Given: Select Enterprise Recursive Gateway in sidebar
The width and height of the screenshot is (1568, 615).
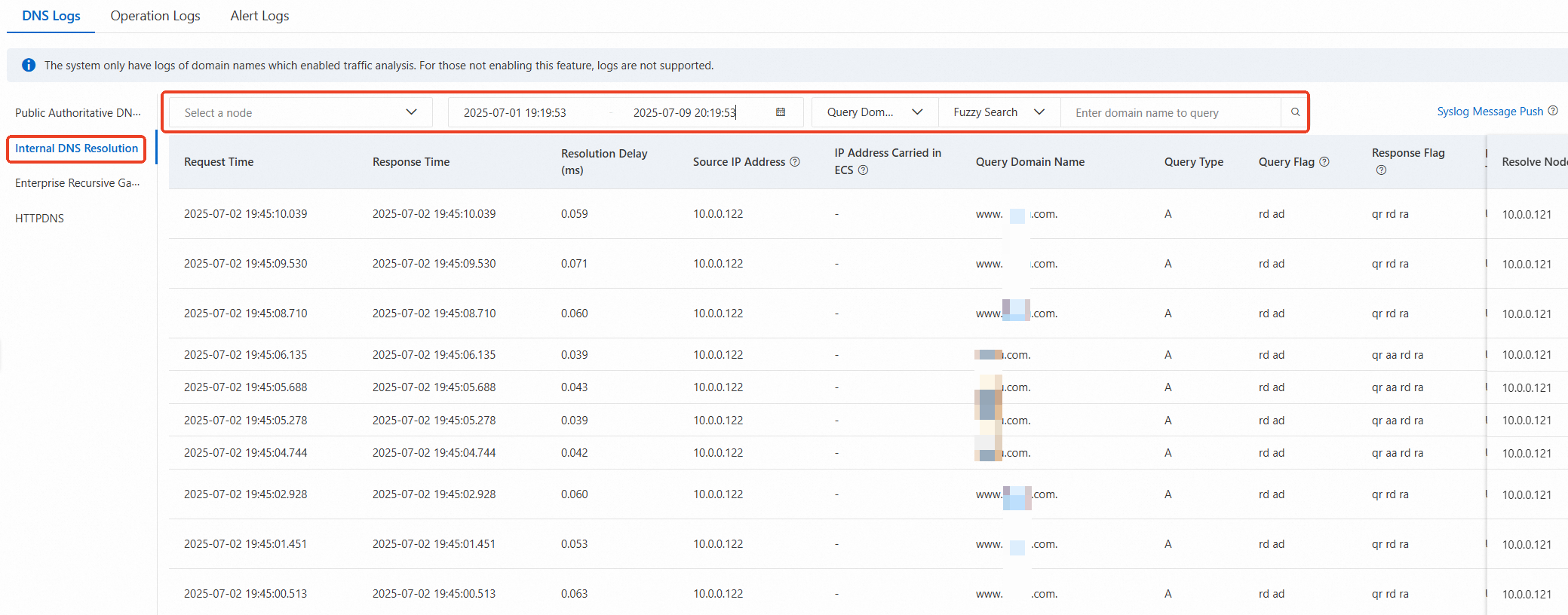Looking at the screenshot, I should coord(77,183).
